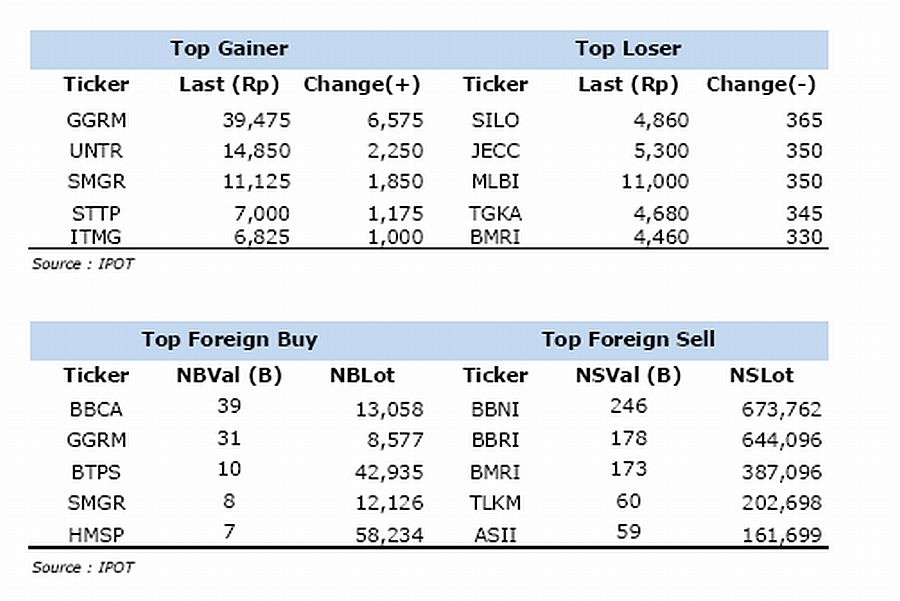This screenshot has width=900, height=601.
Task: Click the HMSP ticker cell
Action: (96, 535)
